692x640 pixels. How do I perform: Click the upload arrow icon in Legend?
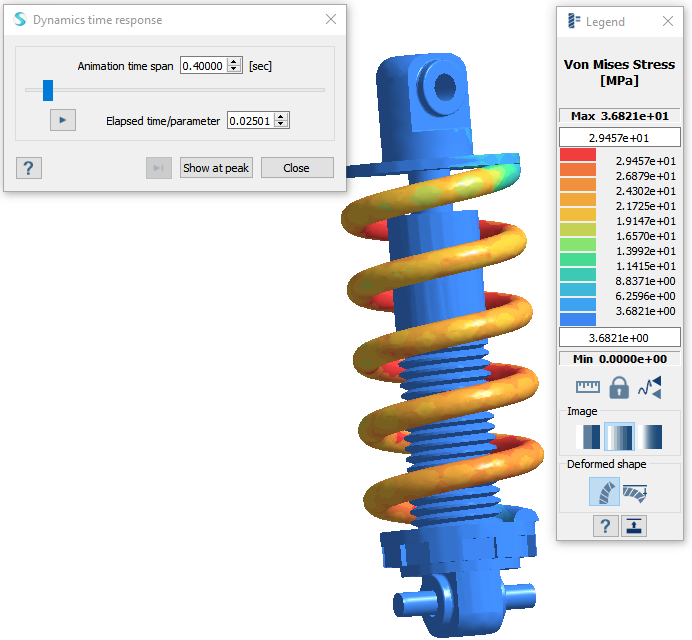633,526
